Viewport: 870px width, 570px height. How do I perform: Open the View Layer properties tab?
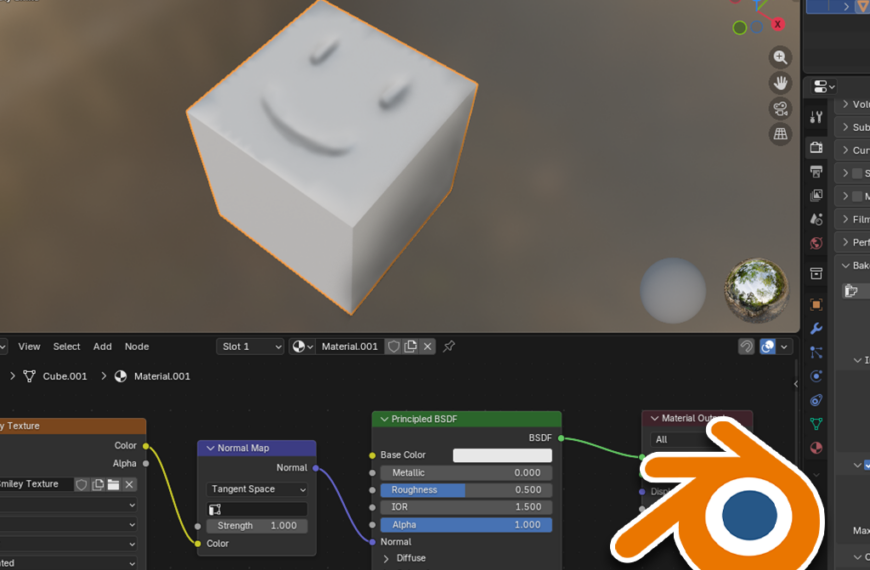(x=816, y=195)
